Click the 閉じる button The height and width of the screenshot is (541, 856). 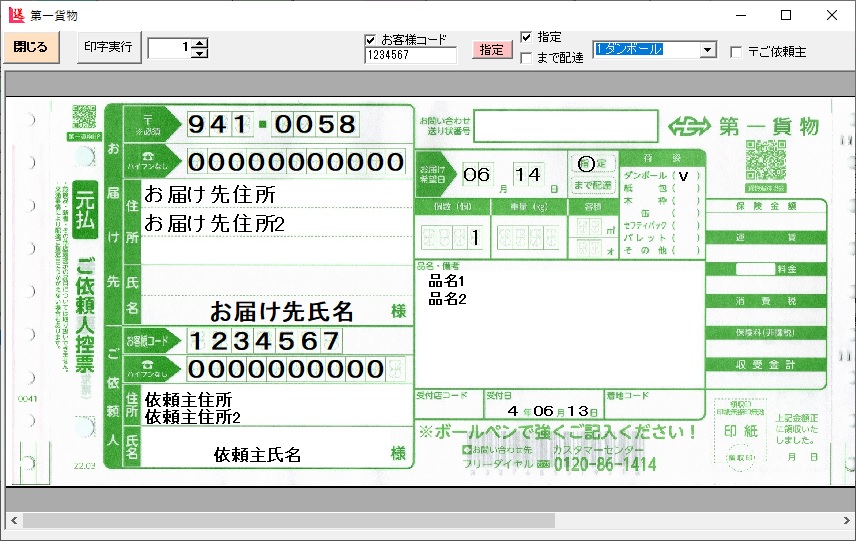(x=31, y=47)
